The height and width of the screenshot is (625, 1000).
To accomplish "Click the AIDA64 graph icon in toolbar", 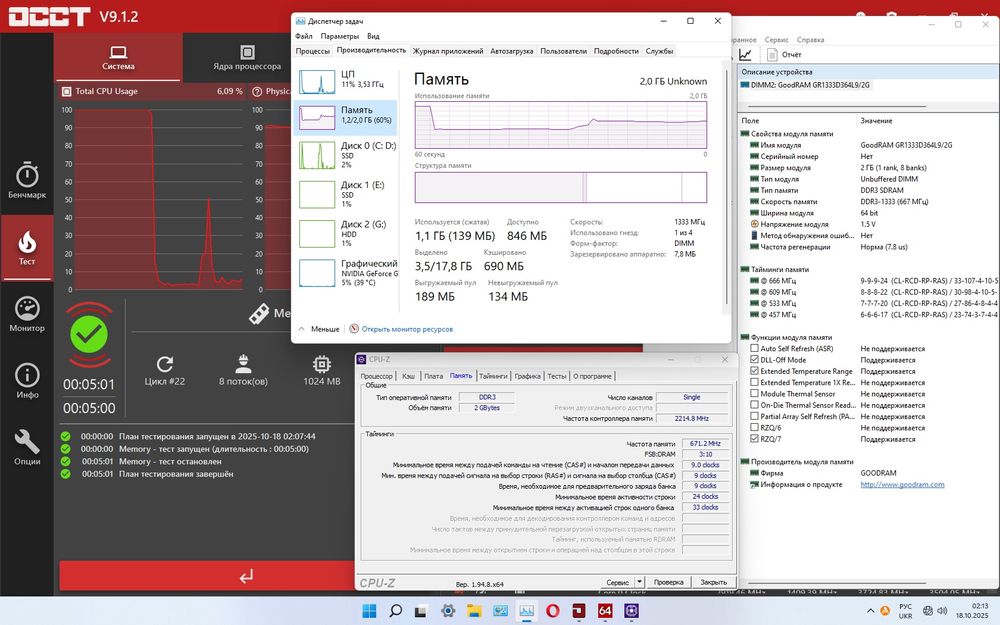I will (x=746, y=54).
